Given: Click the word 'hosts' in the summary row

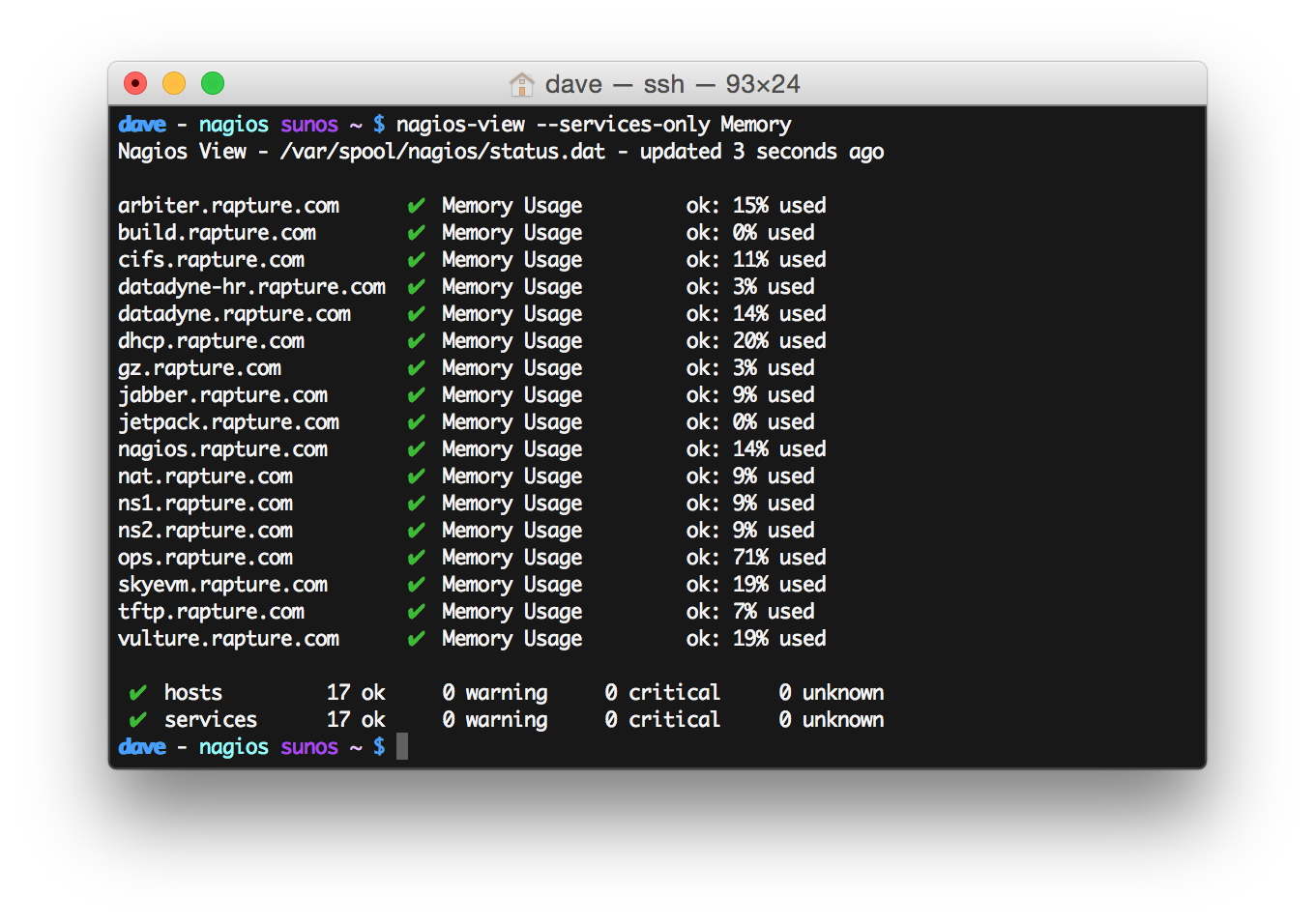Looking at the screenshot, I should point(193,693).
